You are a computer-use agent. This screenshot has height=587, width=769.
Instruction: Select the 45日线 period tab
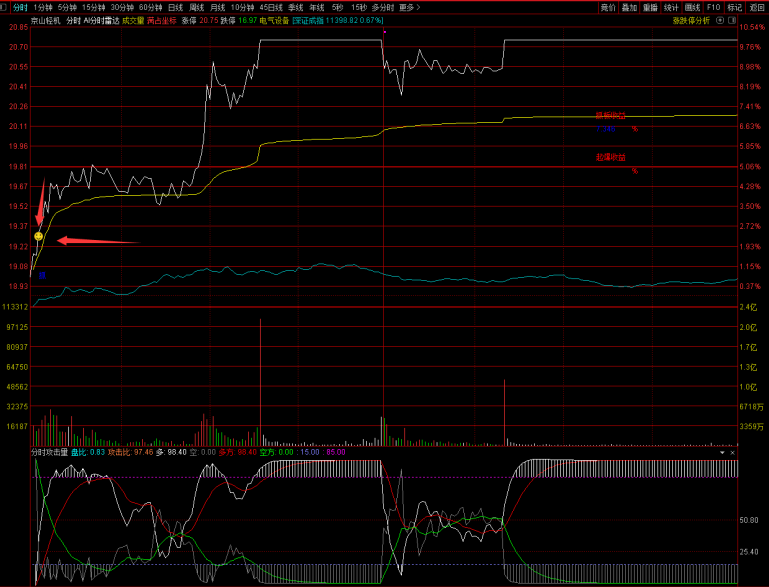[271, 7]
